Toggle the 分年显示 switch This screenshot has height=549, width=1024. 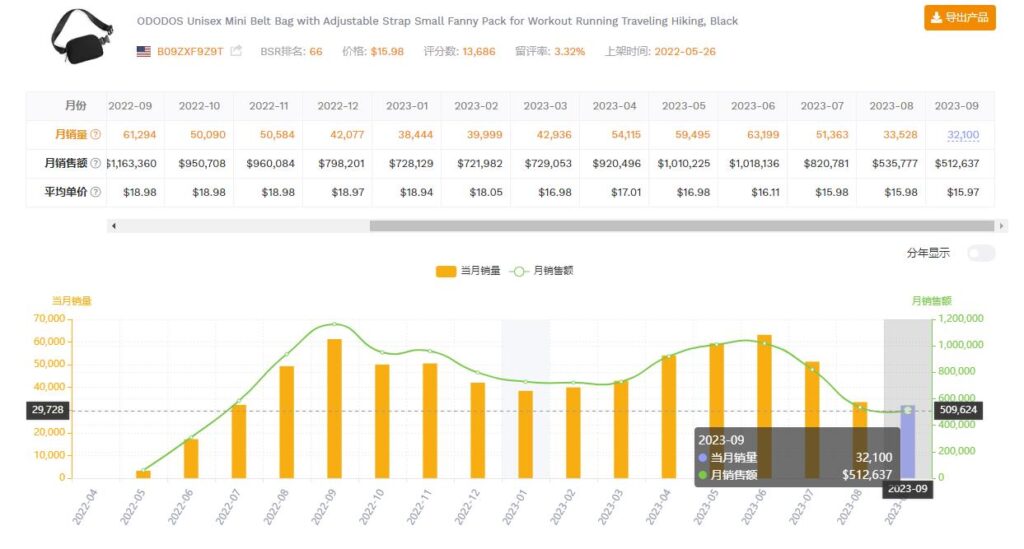click(x=980, y=253)
